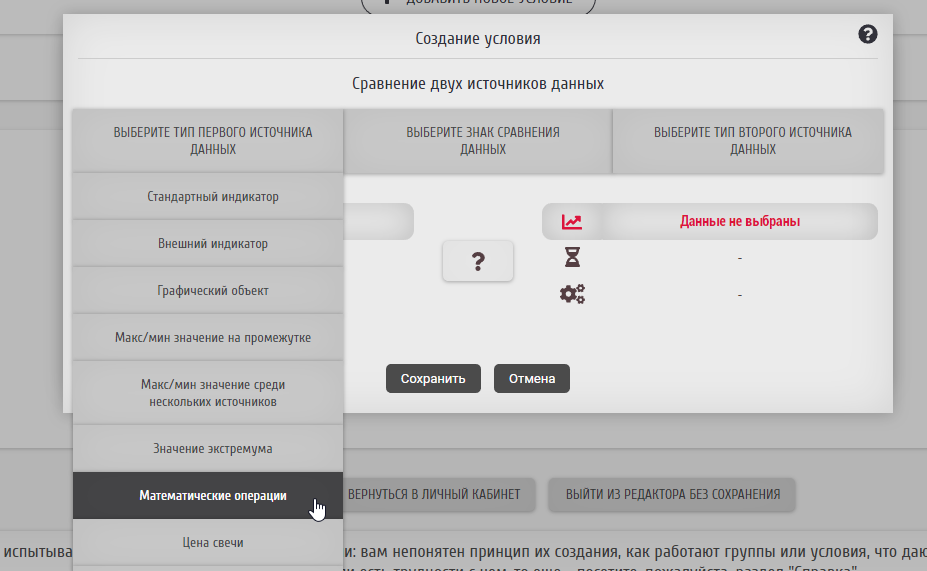927x571 pixels.
Task: Pick 'Макс/мин значение на промежутке'
Action: tap(212, 338)
